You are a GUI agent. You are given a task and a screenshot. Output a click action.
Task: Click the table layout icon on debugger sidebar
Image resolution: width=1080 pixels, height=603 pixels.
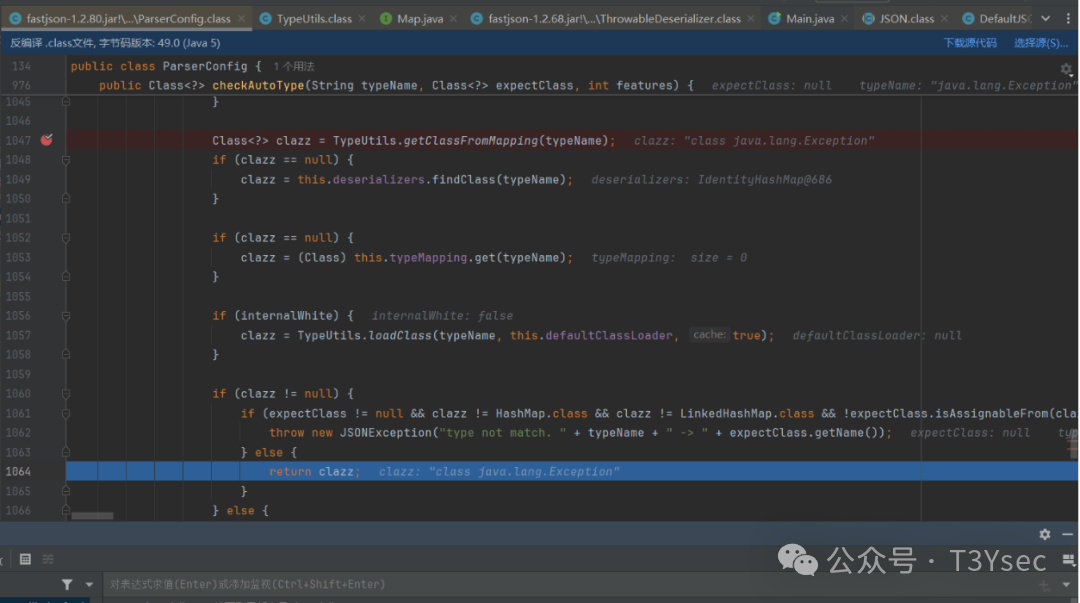coord(25,559)
